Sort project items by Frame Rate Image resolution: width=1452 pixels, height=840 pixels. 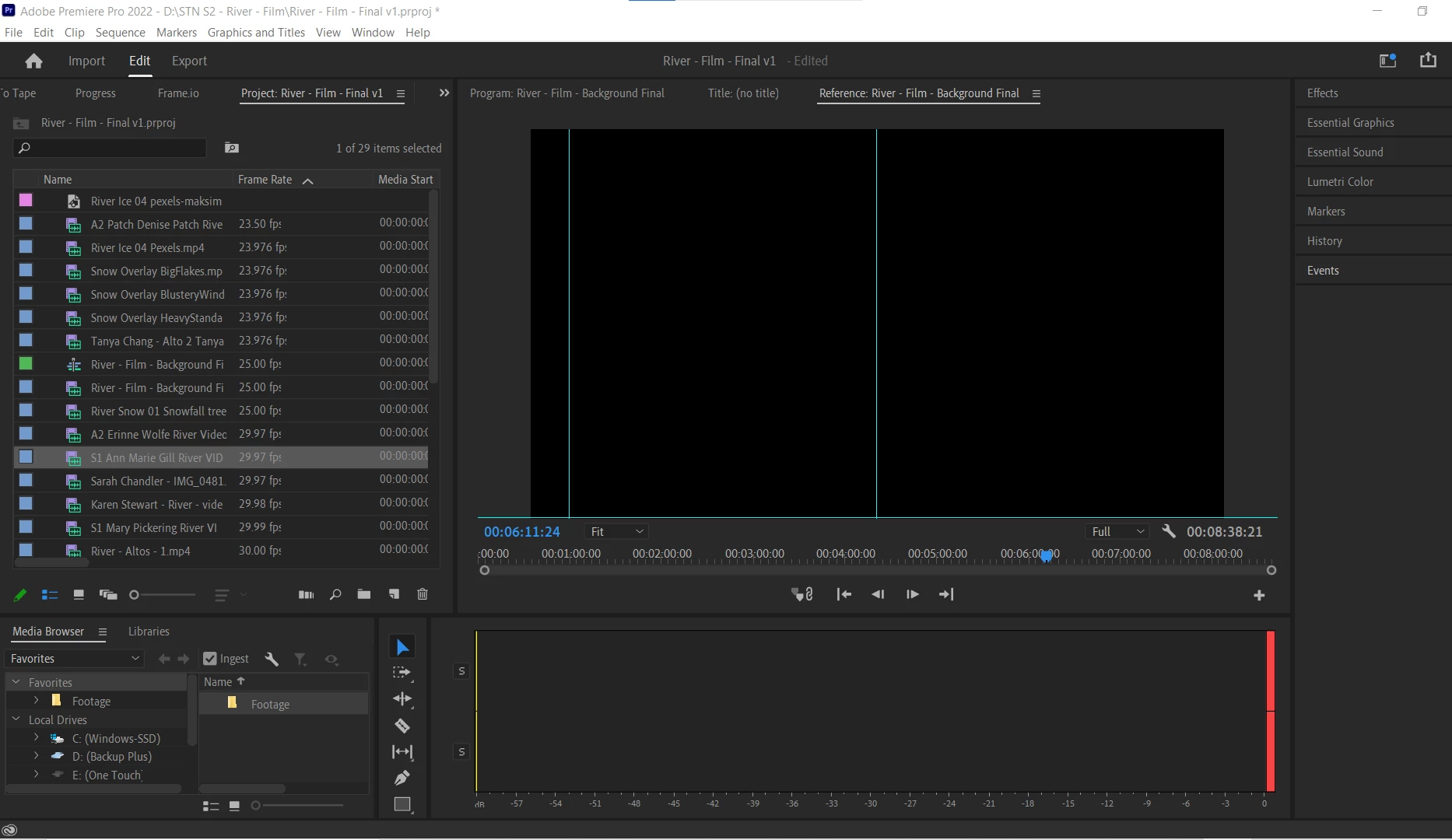(265, 180)
